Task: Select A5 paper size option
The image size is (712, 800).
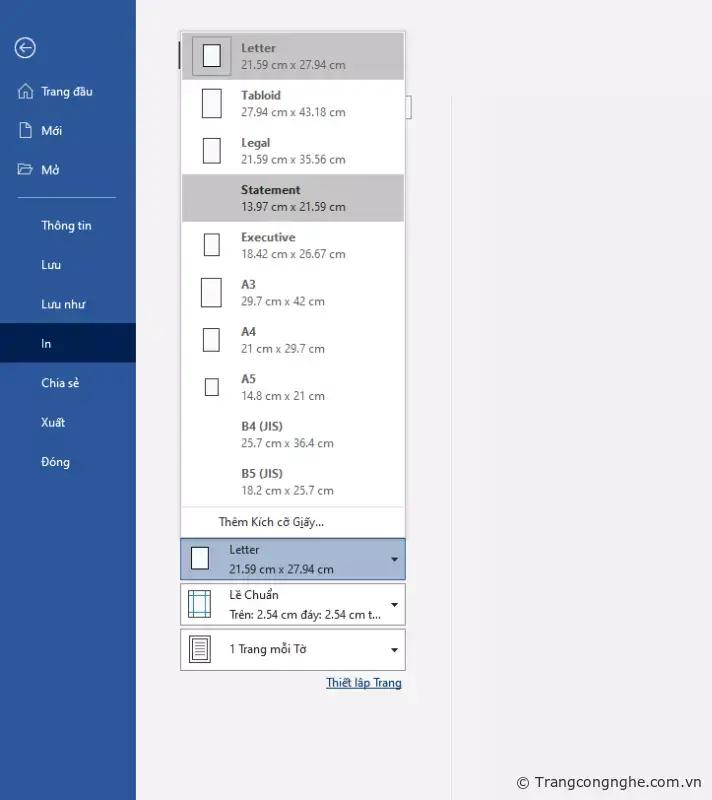Action: (292, 387)
